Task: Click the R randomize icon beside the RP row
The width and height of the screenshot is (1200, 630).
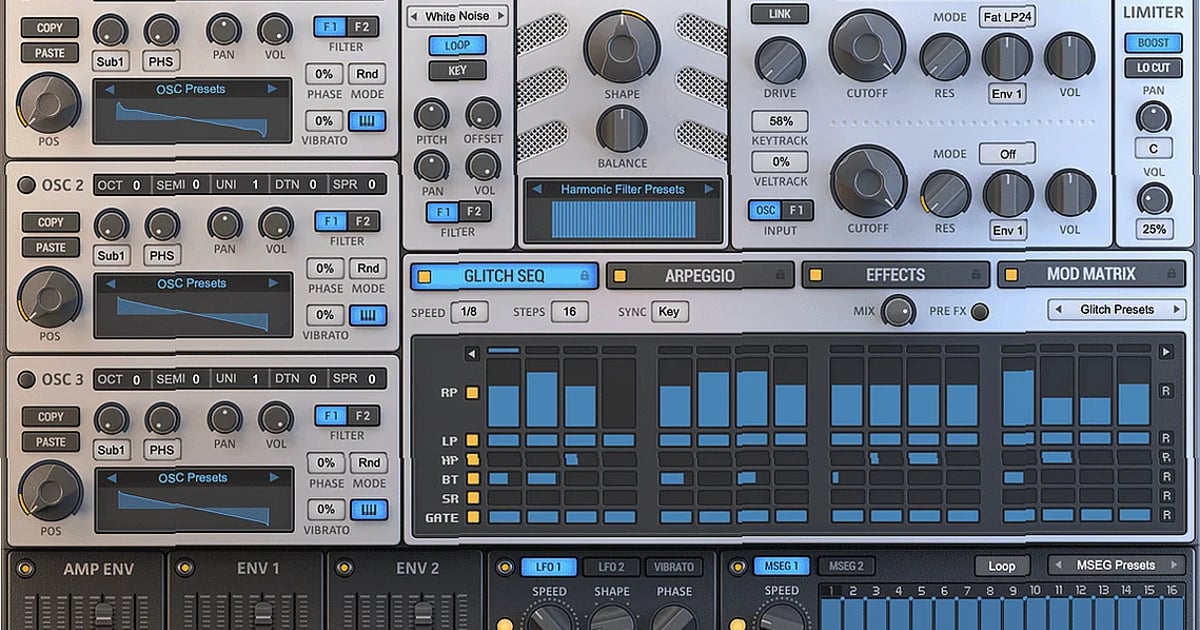Action: [1165, 392]
